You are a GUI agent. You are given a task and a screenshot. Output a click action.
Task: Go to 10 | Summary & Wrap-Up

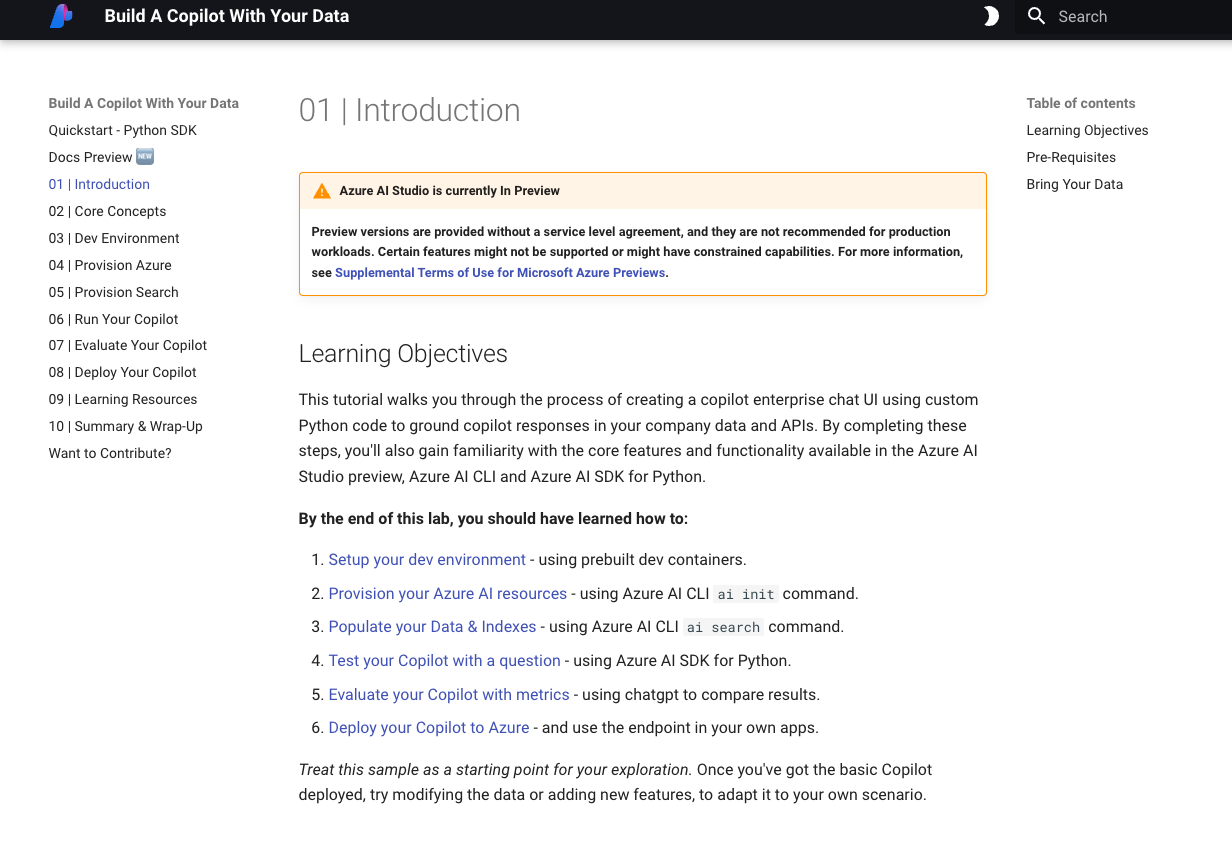tap(126, 426)
